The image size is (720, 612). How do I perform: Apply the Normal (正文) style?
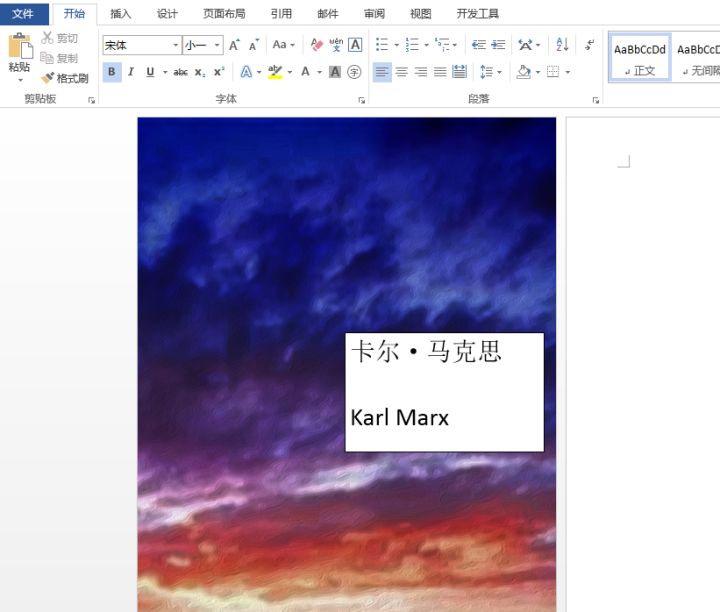pyautogui.click(x=640, y=58)
